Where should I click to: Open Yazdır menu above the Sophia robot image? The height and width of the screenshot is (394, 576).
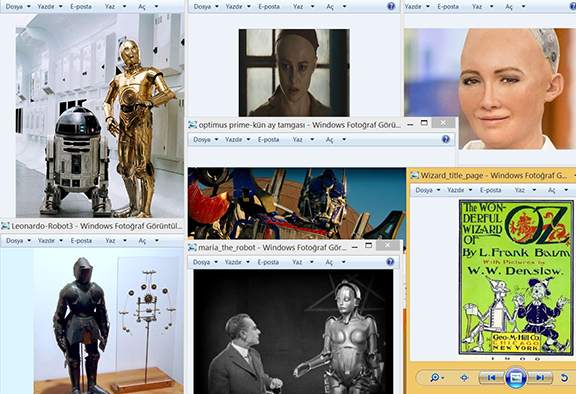pos(417,7)
